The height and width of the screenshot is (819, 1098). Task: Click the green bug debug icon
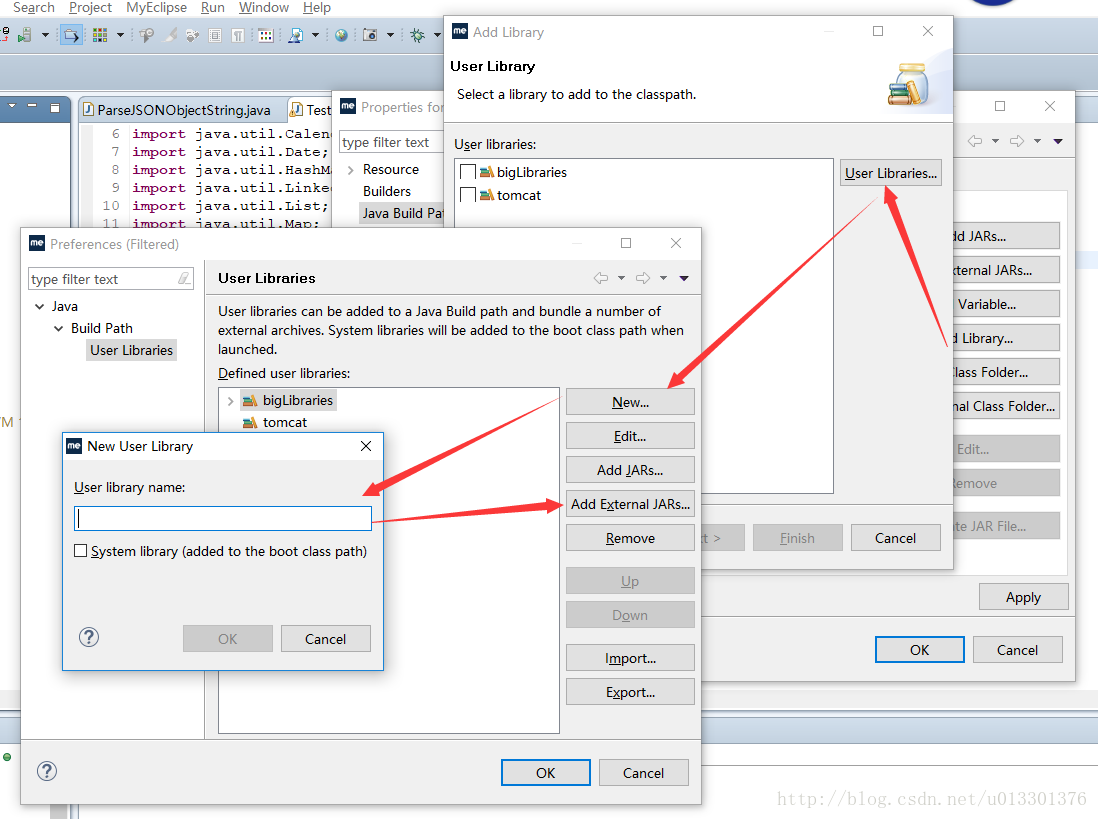click(x=418, y=35)
